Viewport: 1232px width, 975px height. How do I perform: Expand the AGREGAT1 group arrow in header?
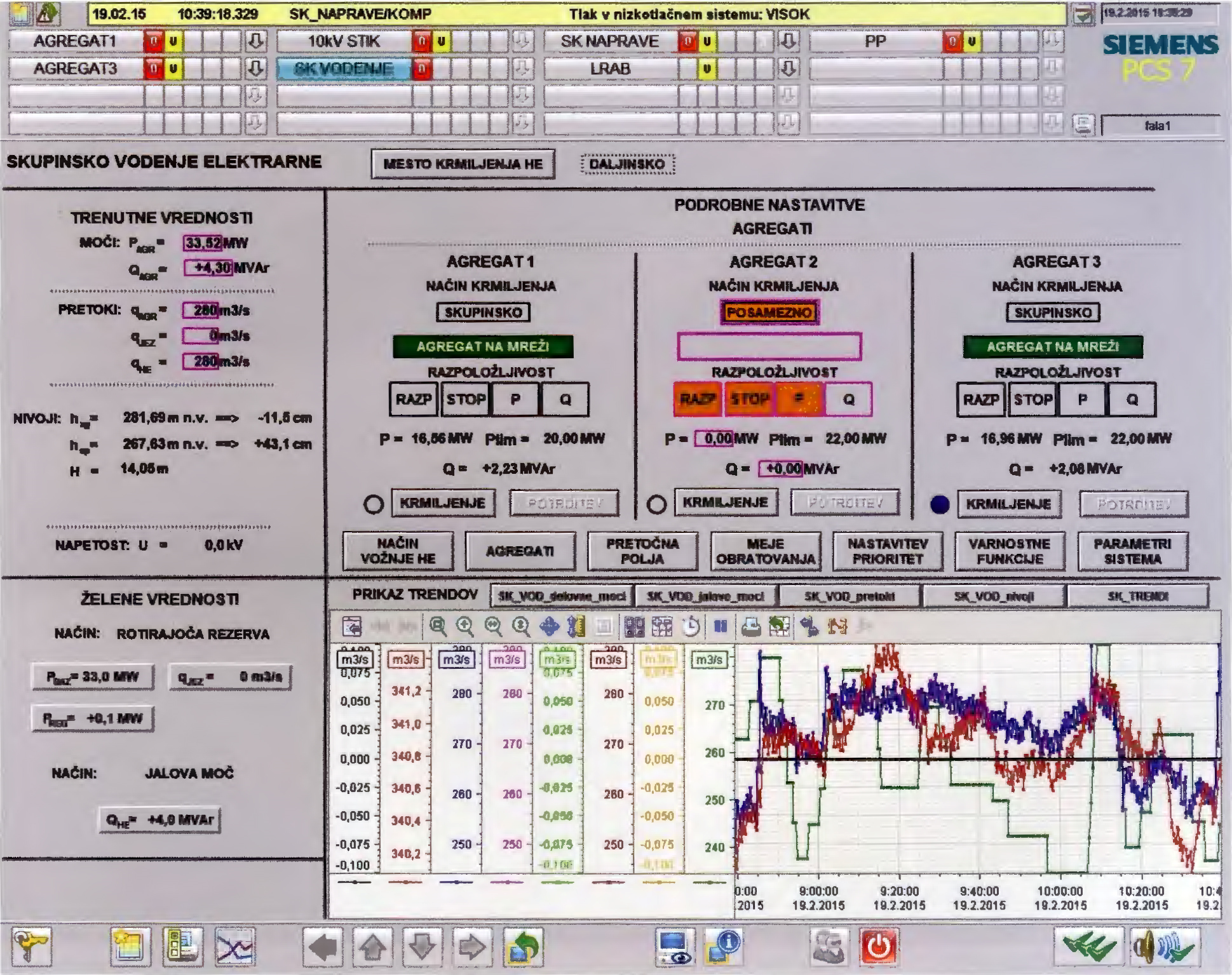pyautogui.click(x=255, y=42)
